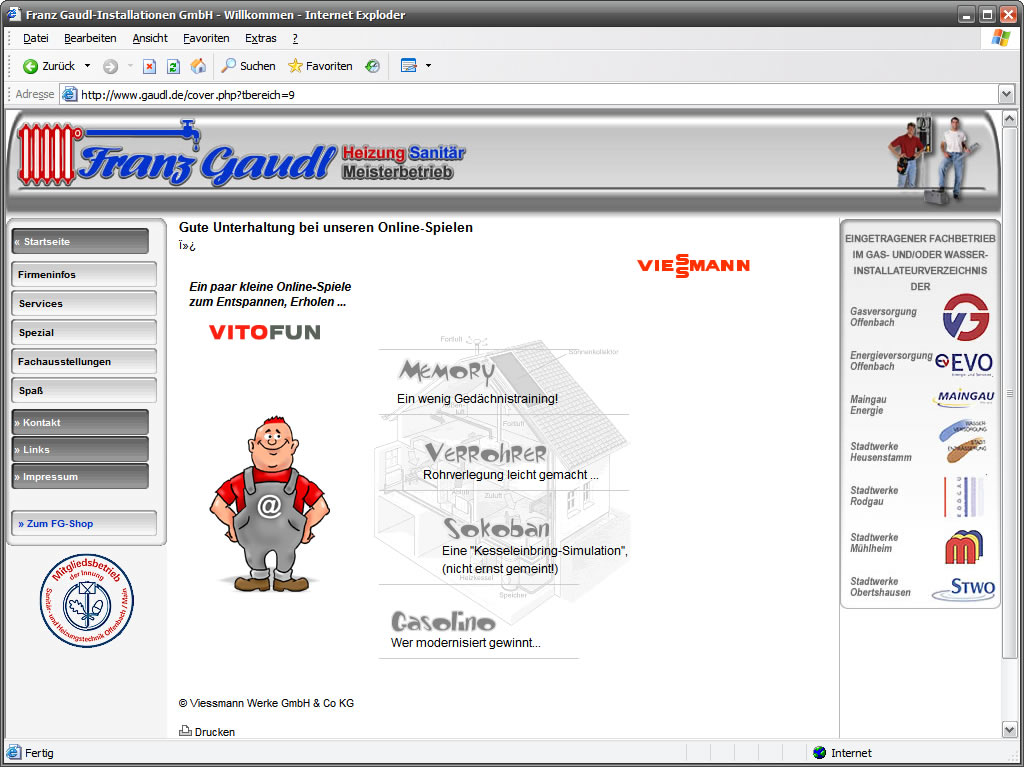
Task: Click into the address URL field
Action: click(x=529, y=95)
